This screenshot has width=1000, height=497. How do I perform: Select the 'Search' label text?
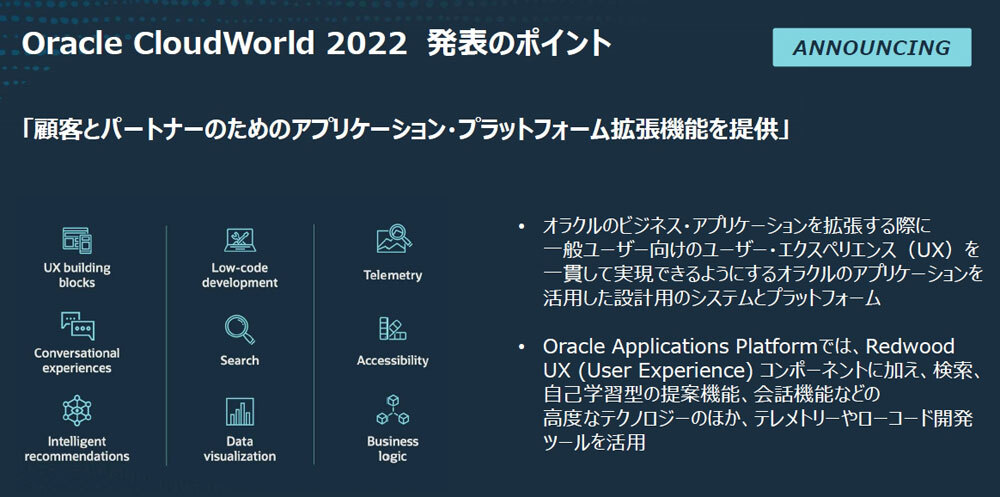(x=240, y=360)
